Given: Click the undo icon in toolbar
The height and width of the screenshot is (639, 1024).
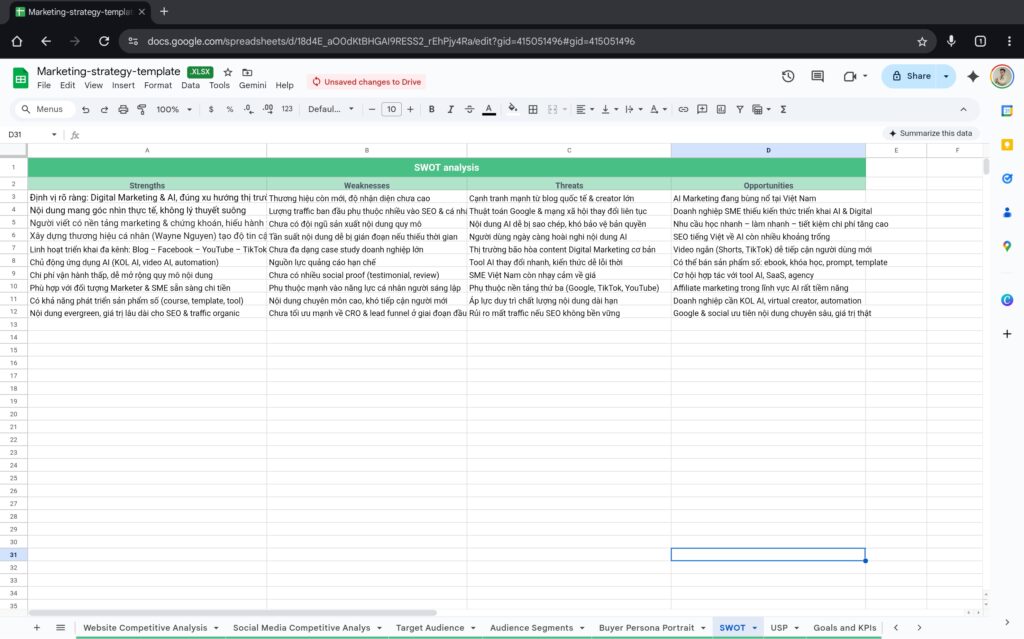Looking at the screenshot, I should tap(86, 109).
